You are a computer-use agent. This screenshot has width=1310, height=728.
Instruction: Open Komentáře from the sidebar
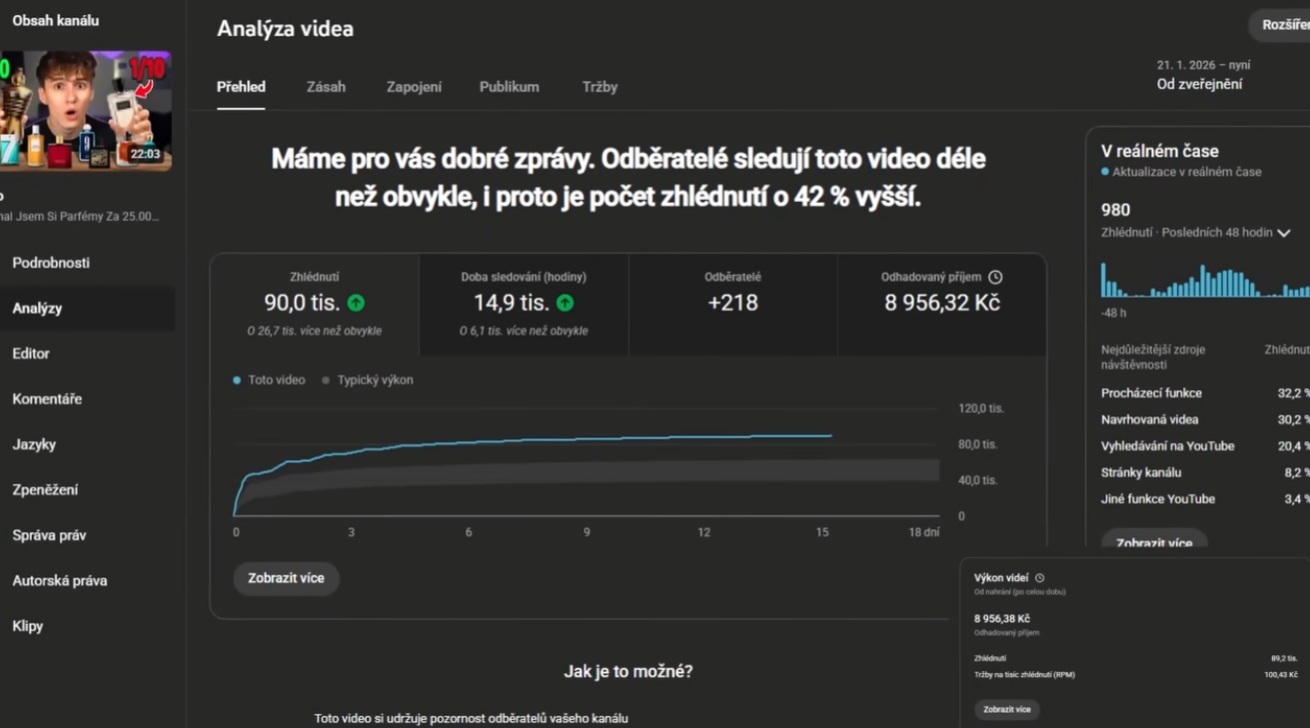click(49, 398)
